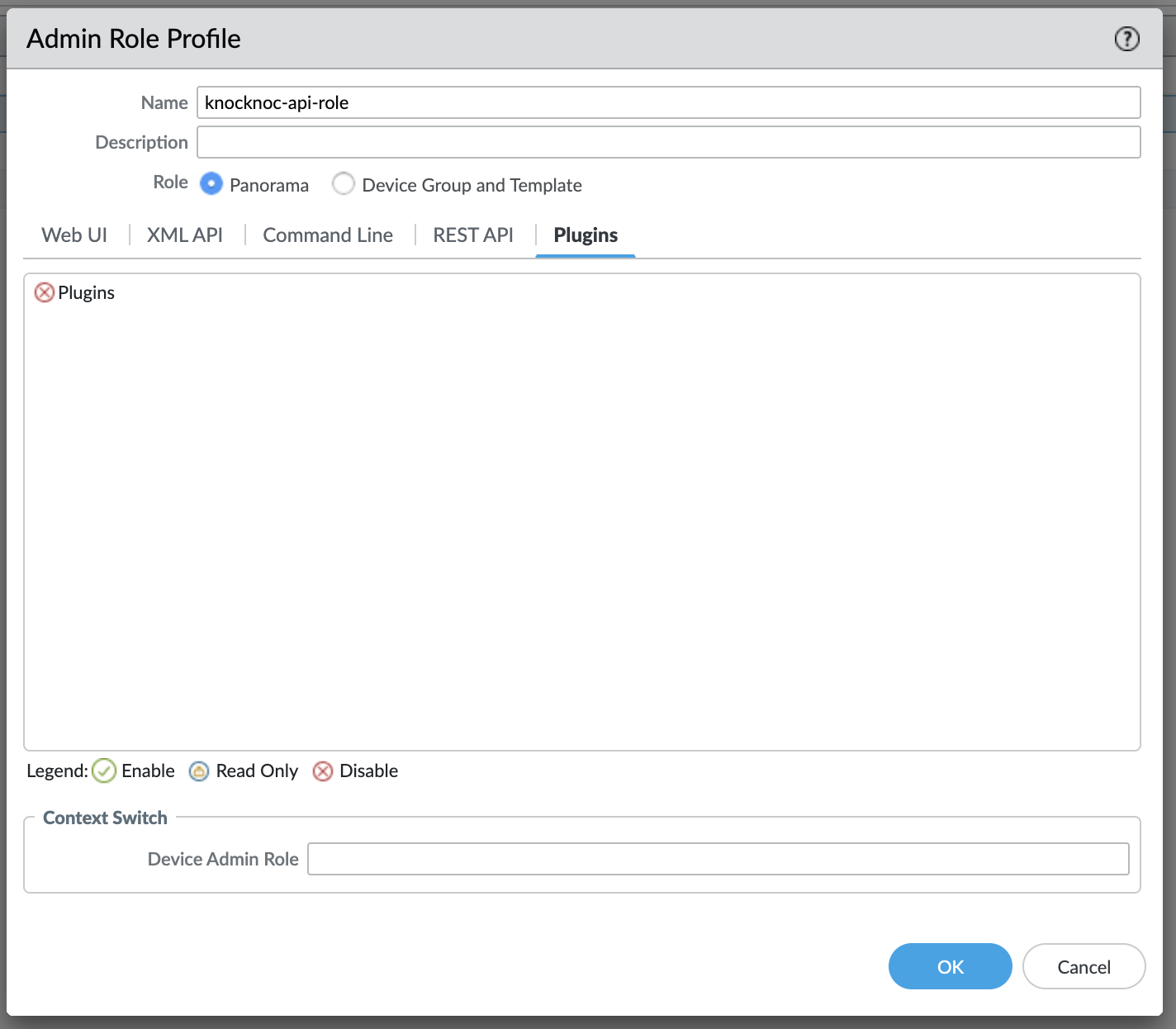Viewport: 1176px width, 1029px height.
Task: Select the Panorama role radio button
Action: (211, 183)
